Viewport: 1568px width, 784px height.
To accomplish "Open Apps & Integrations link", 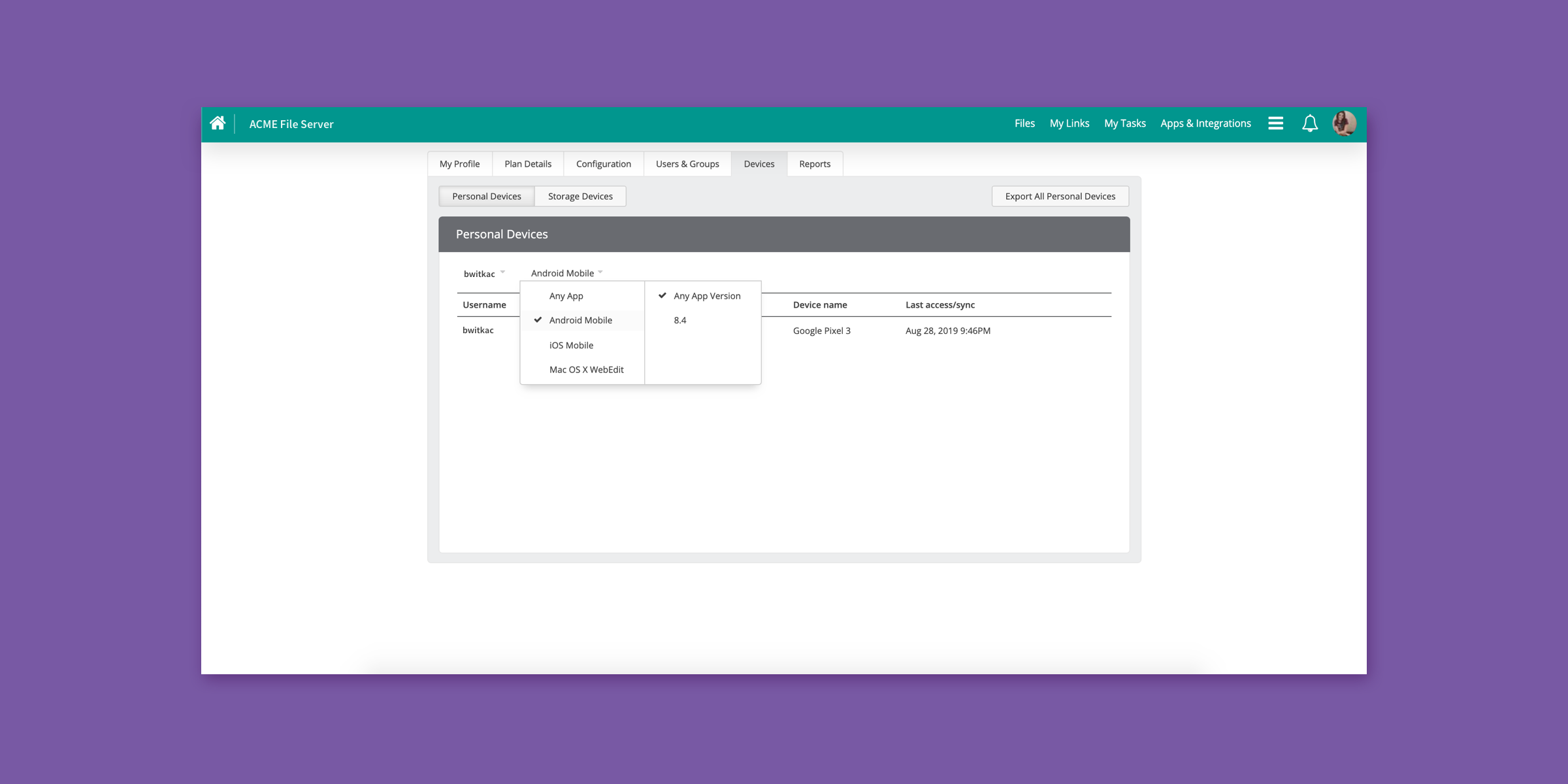I will 1205,123.
